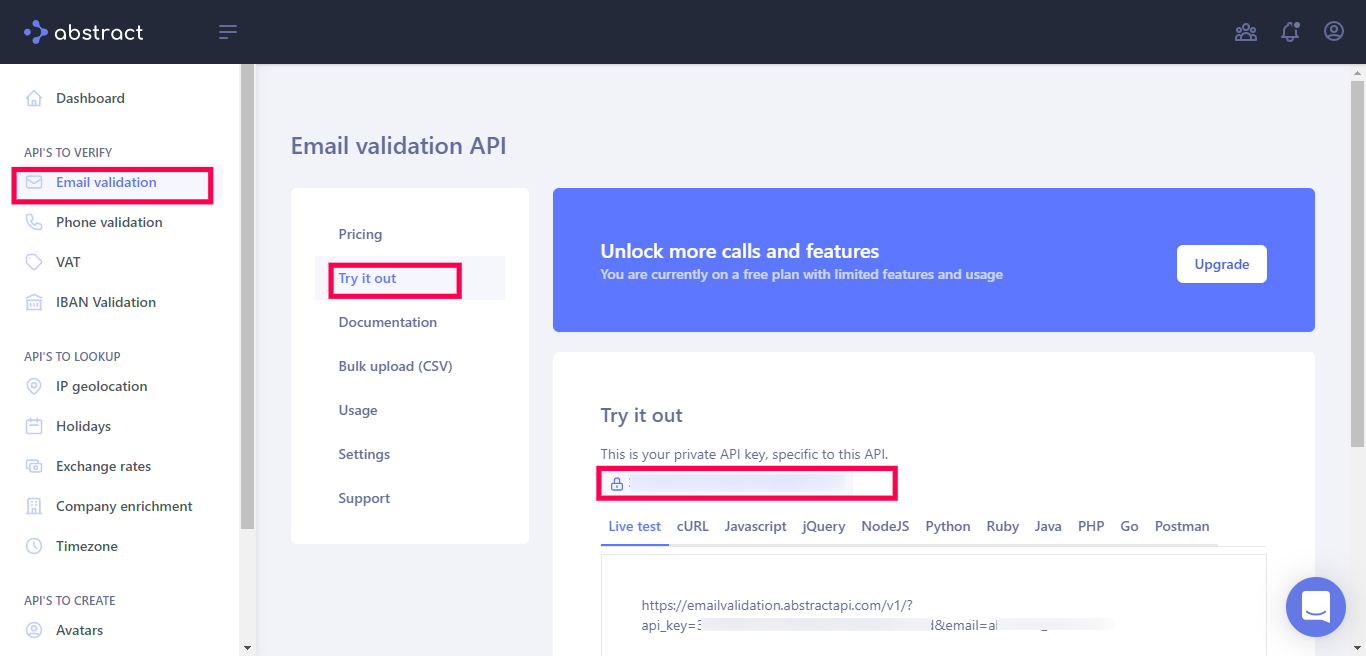This screenshot has width=1366, height=656.
Task: Switch to the NodeJS tab
Action: [885, 526]
